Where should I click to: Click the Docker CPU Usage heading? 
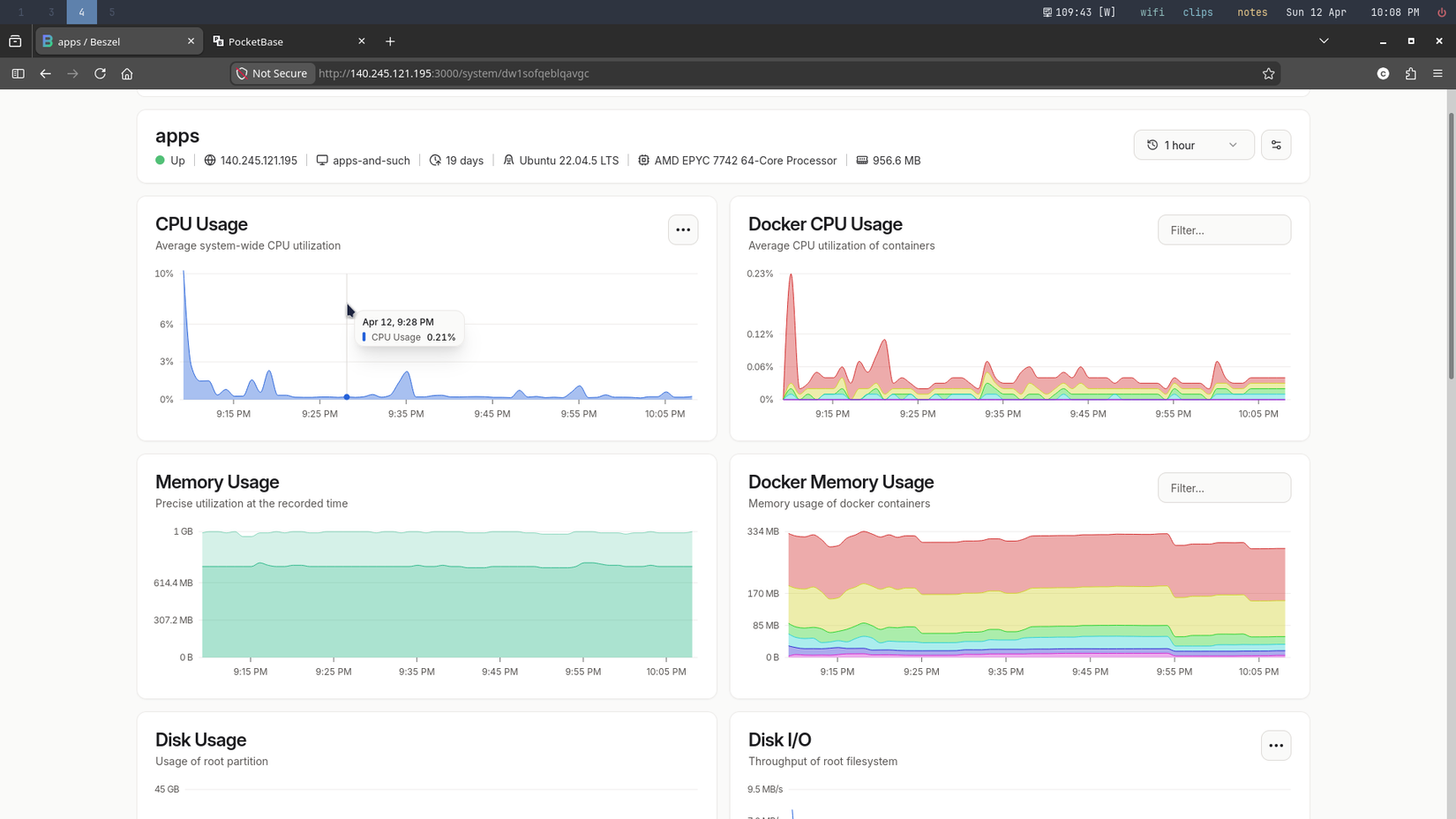(825, 224)
